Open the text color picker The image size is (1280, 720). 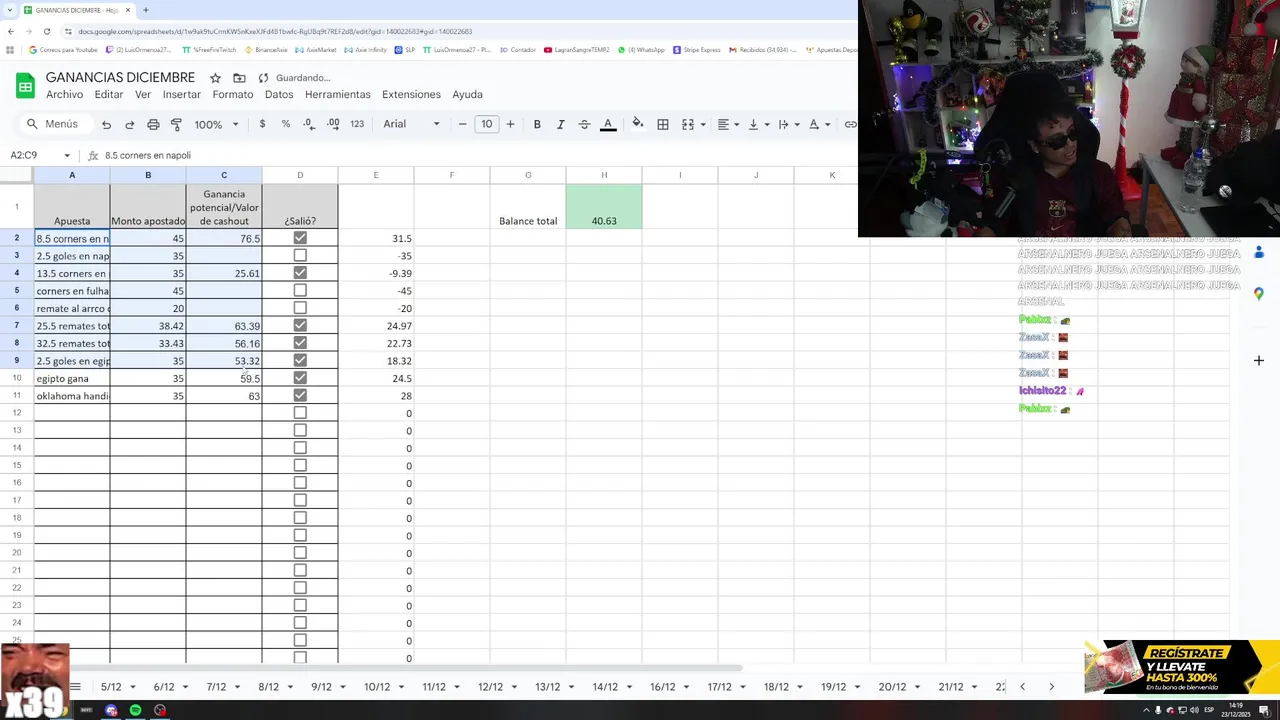pyautogui.click(x=608, y=124)
